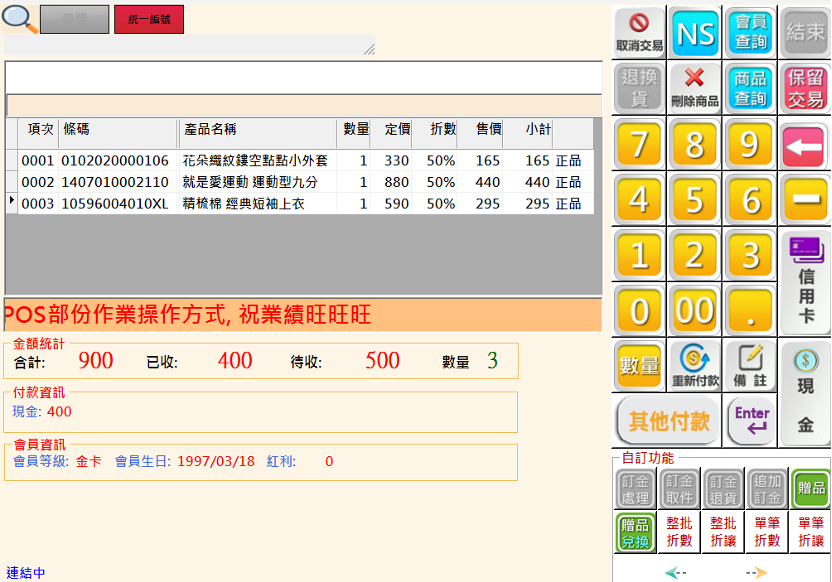Click the 訂金取件 pickup button

[679, 489]
